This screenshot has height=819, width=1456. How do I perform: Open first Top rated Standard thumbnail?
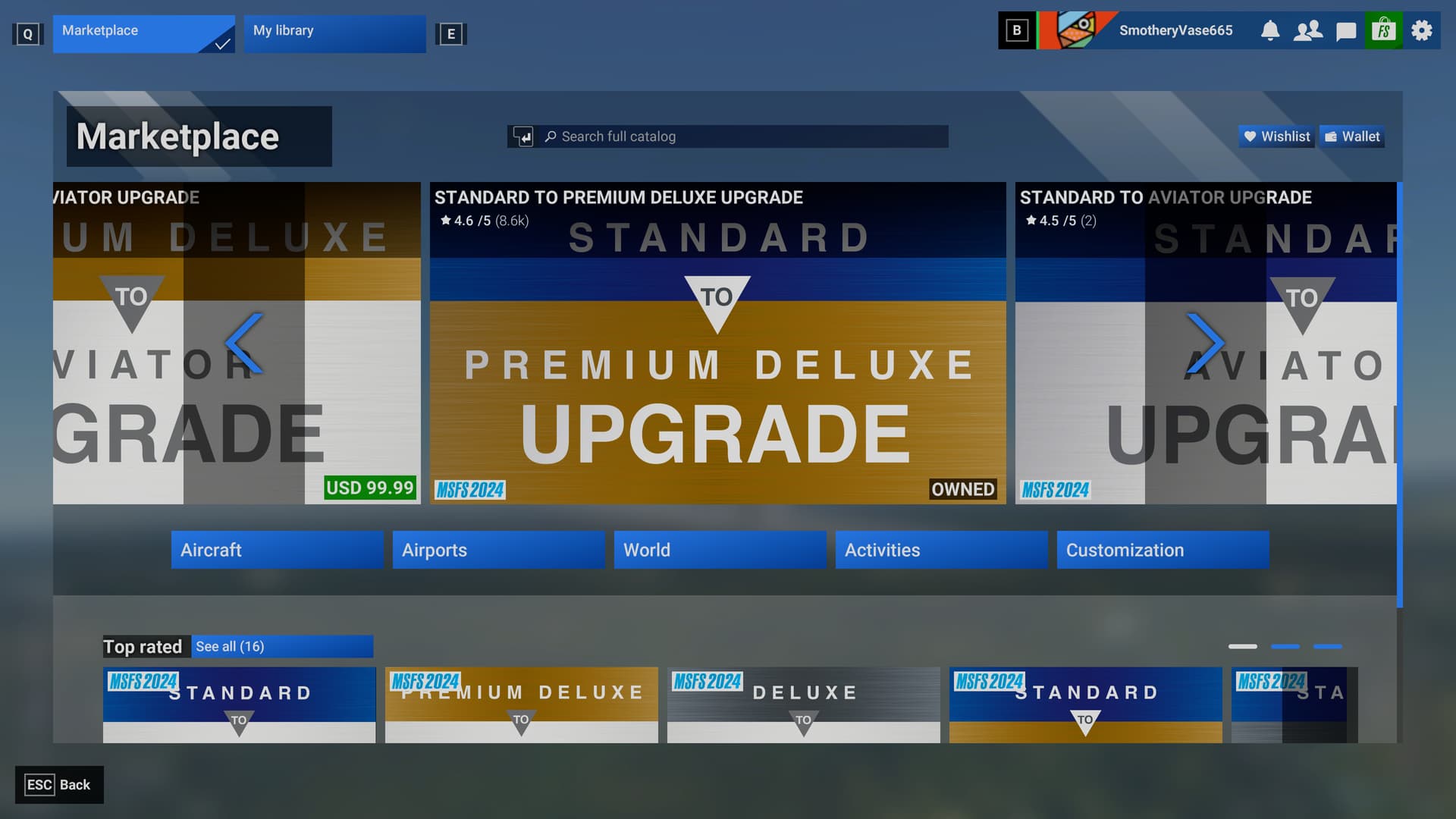tap(240, 705)
